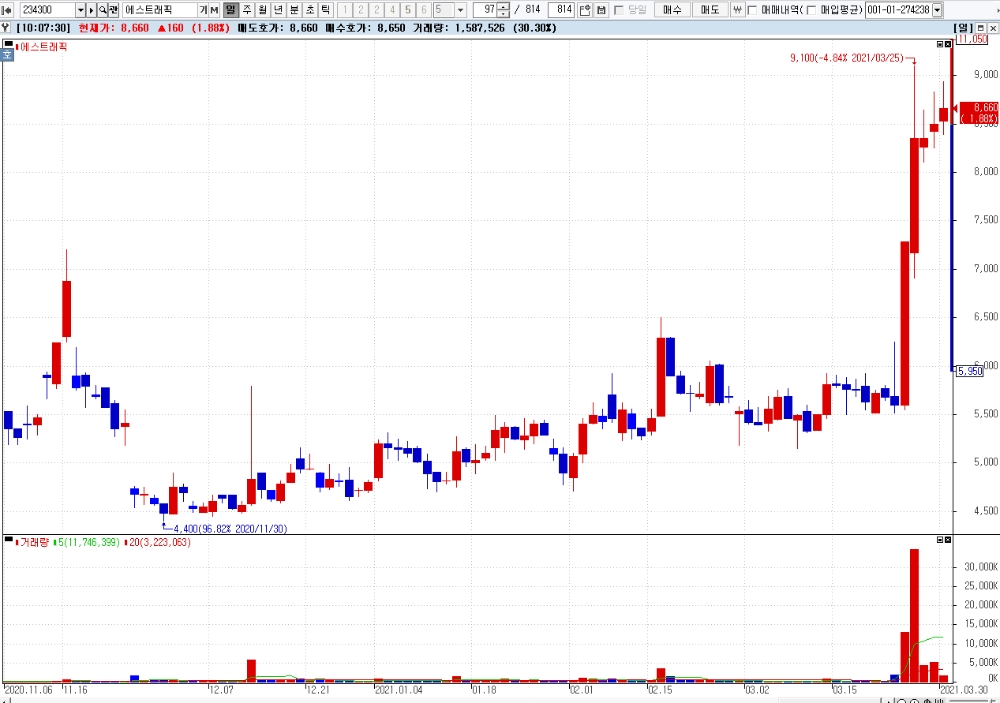Click the 호 icon at chart top-left

7,55
